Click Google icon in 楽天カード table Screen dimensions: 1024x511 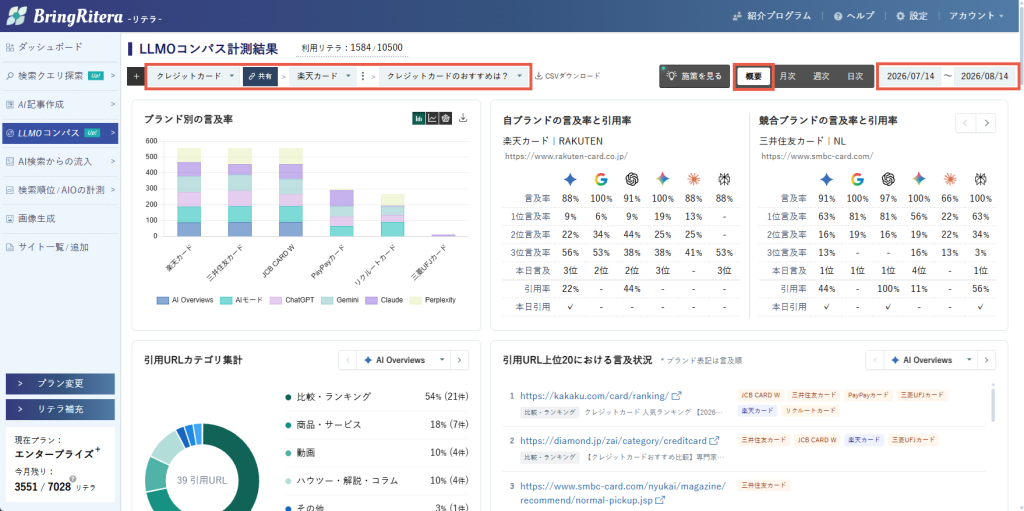point(601,179)
